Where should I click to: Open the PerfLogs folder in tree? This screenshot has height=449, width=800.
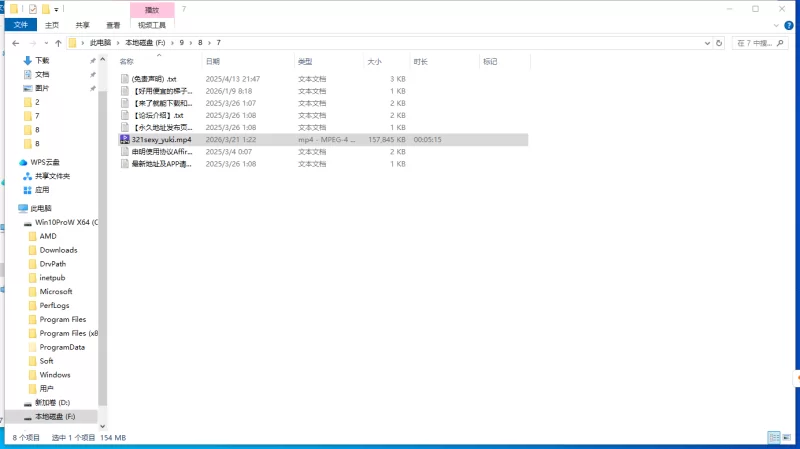[54, 306]
